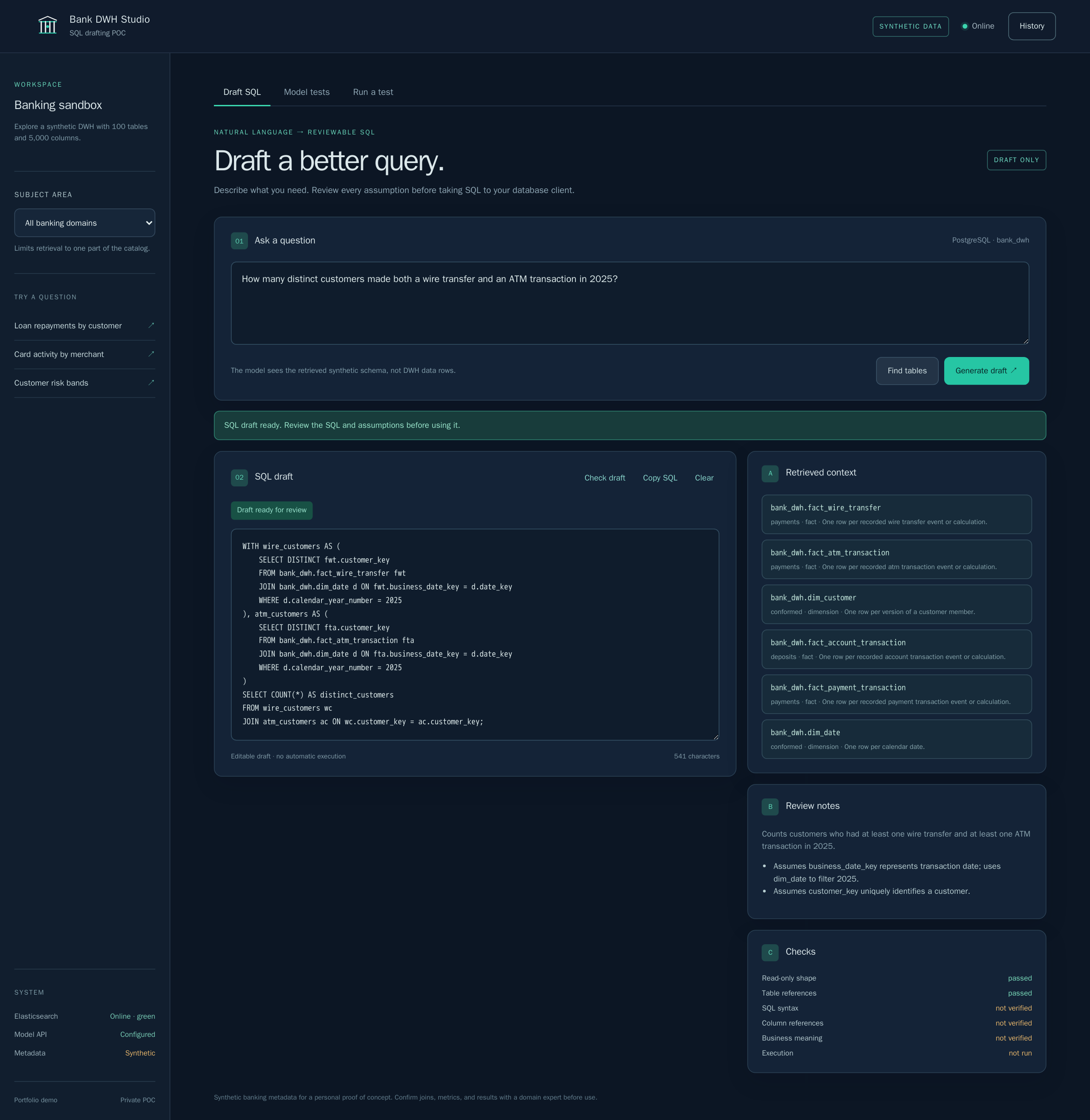Image resolution: width=1090 pixels, height=1120 pixels.
Task: Click the 01 step badge
Action: point(239,241)
